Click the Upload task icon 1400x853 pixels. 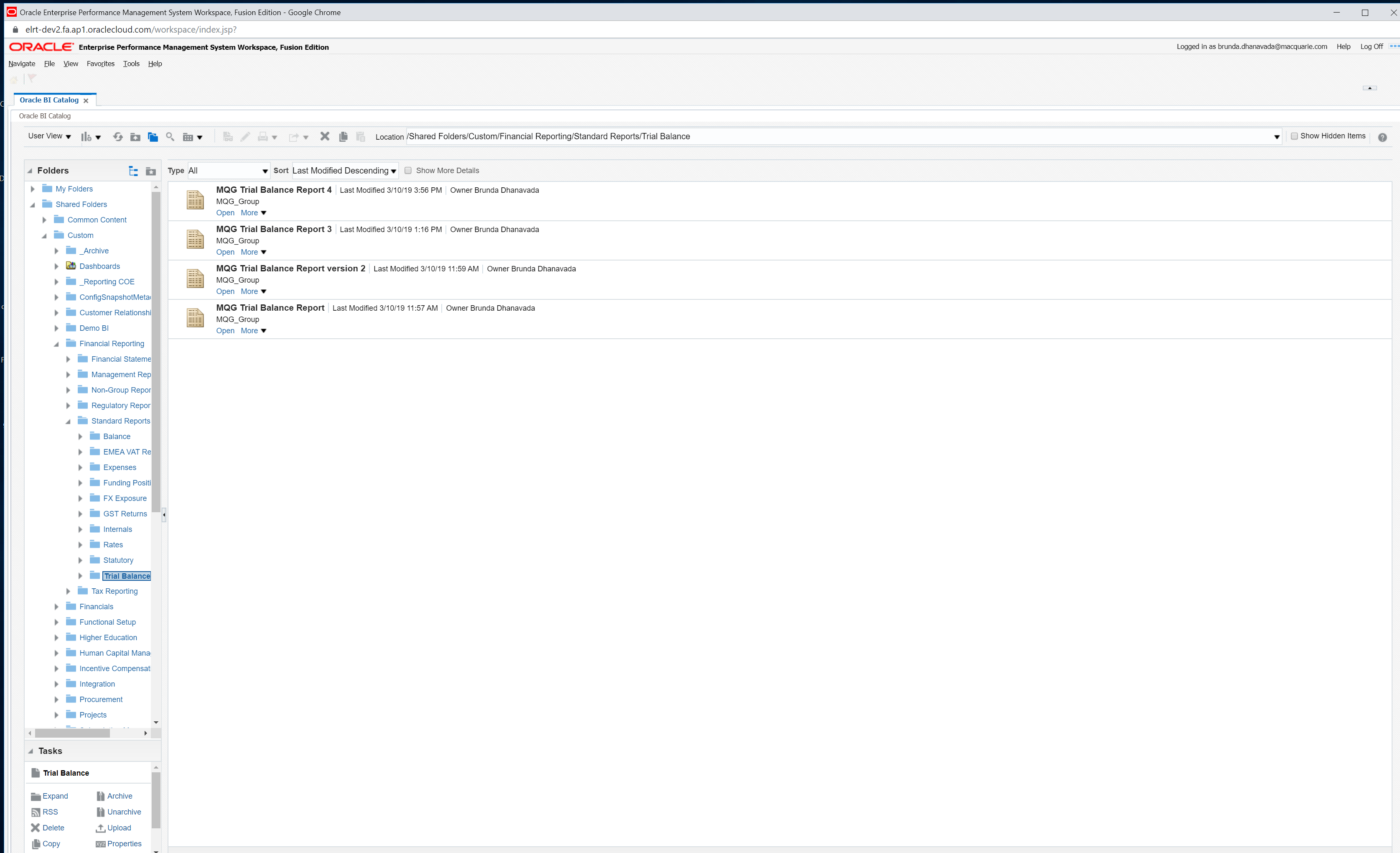[x=101, y=828]
